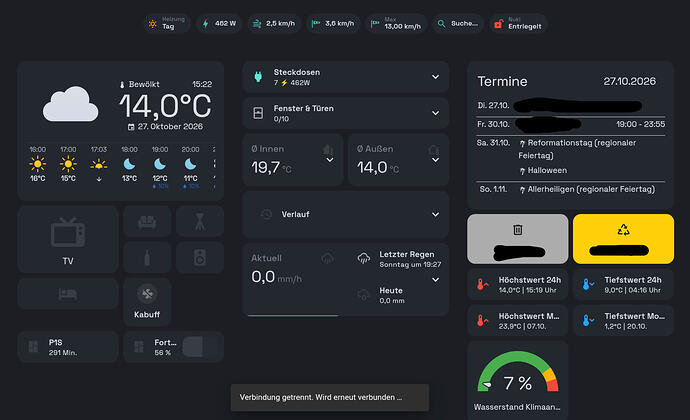Toggle the TV tile
The width and height of the screenshot is (690, 420).
click(68, 239)
